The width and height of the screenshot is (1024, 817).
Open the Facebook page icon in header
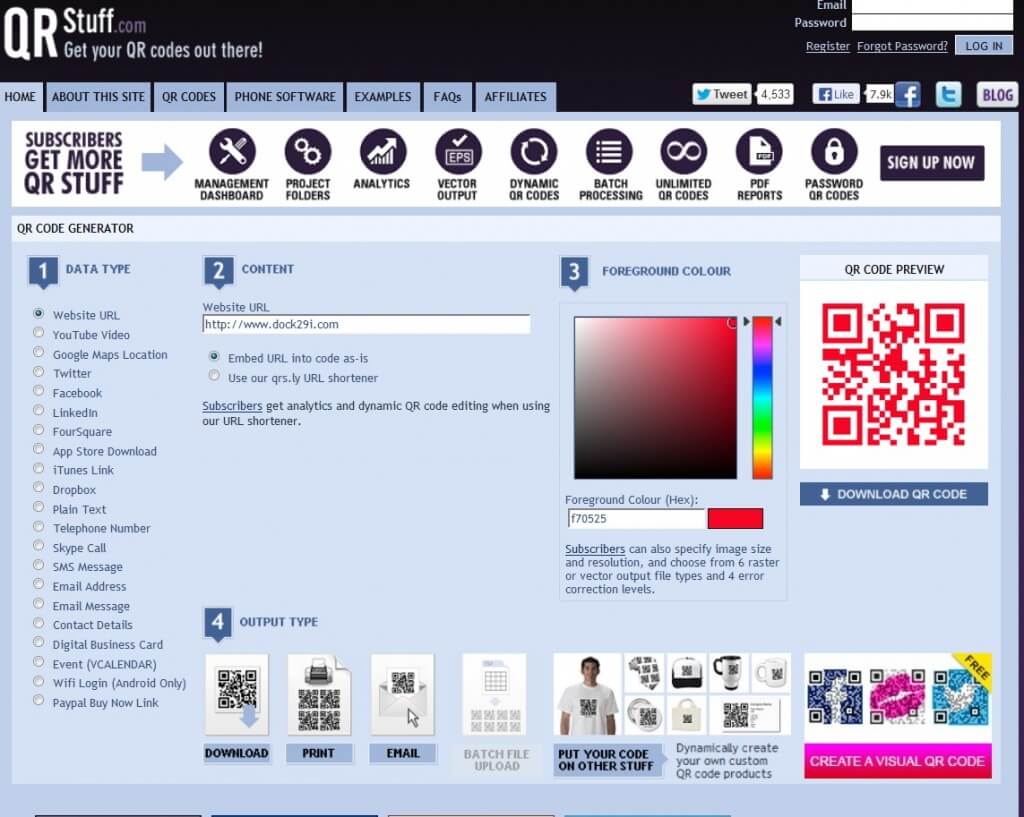(x=908, y=95)
